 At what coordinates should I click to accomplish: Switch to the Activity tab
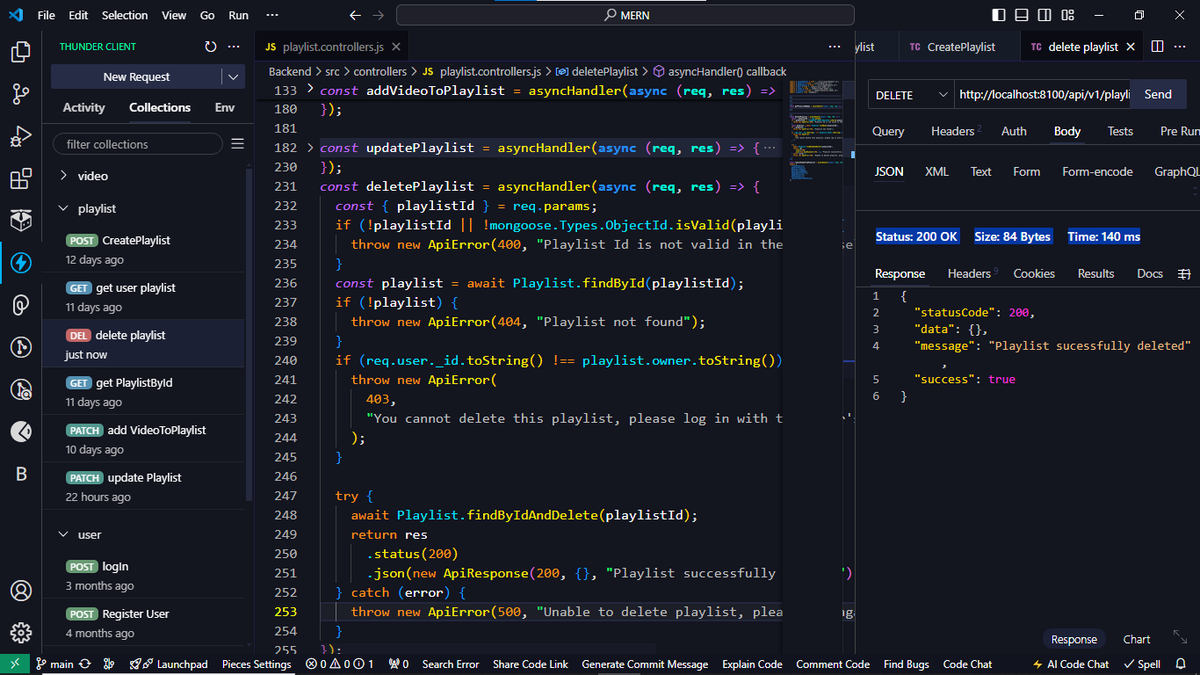point(84,107)
